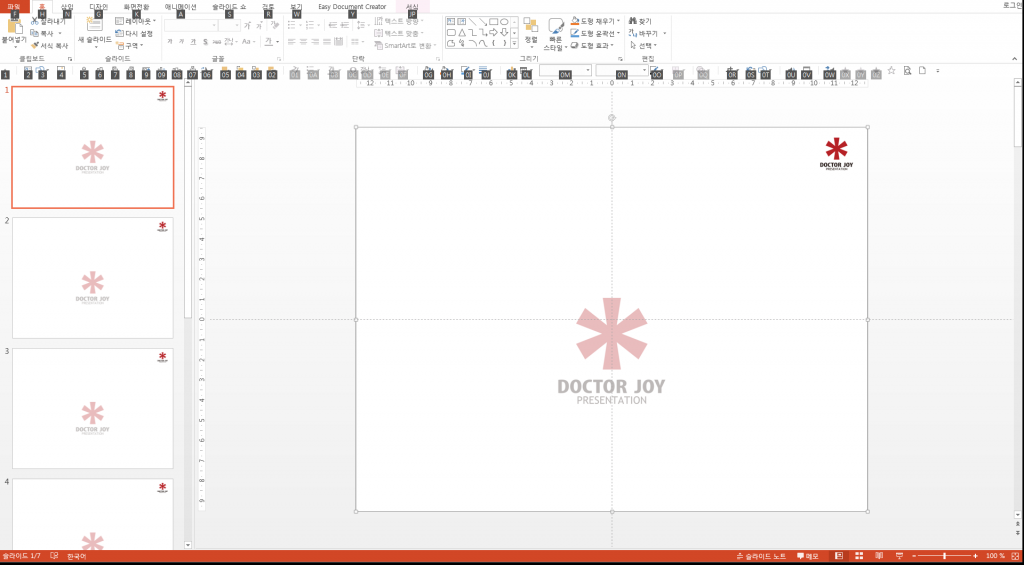Switch to Reading view icon

tap(880, 556)
